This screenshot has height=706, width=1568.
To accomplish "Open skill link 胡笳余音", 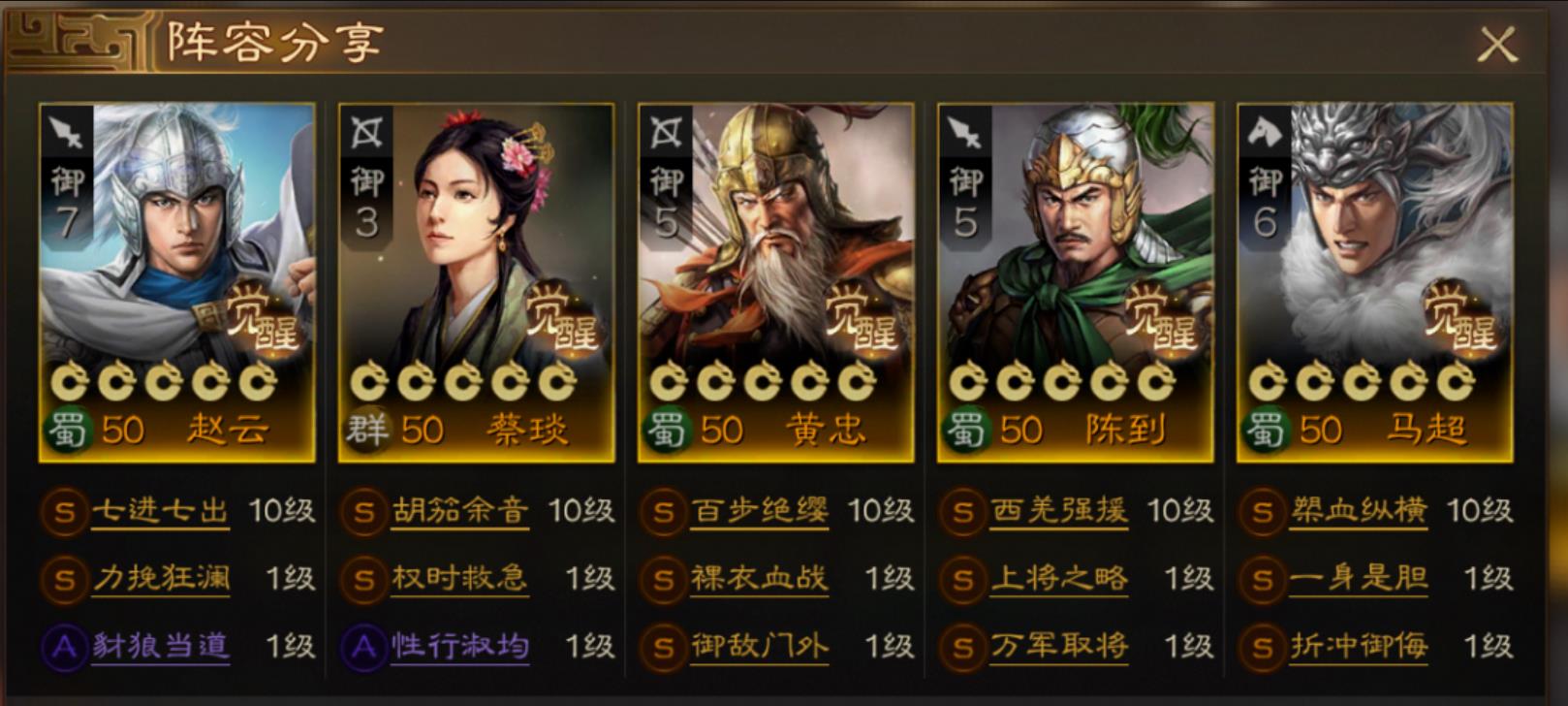I will tap(460, 511).
